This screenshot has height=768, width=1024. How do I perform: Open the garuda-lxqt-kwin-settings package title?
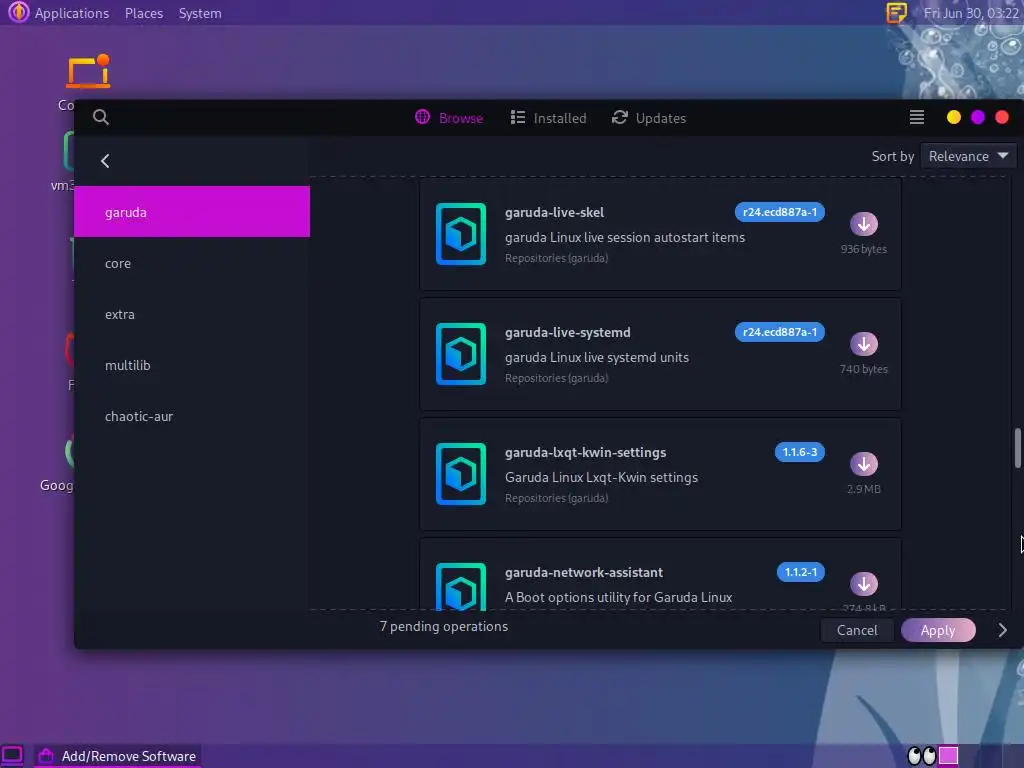click(x=585, y=453)
